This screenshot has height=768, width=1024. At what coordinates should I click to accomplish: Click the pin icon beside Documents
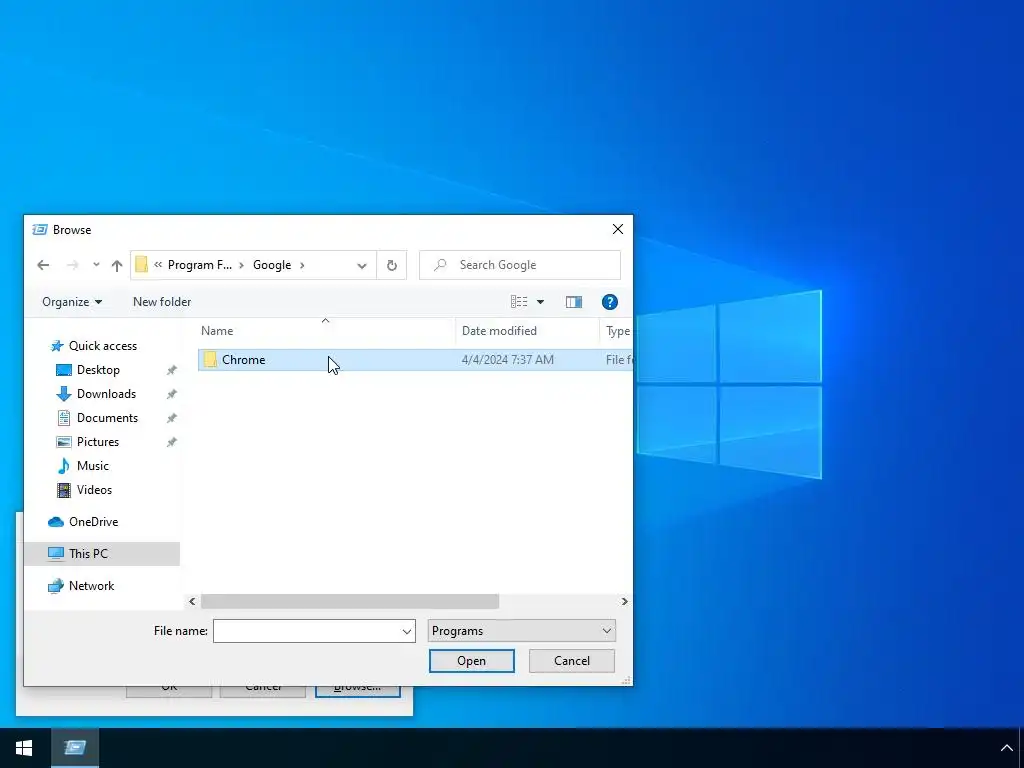click(171, 418)
